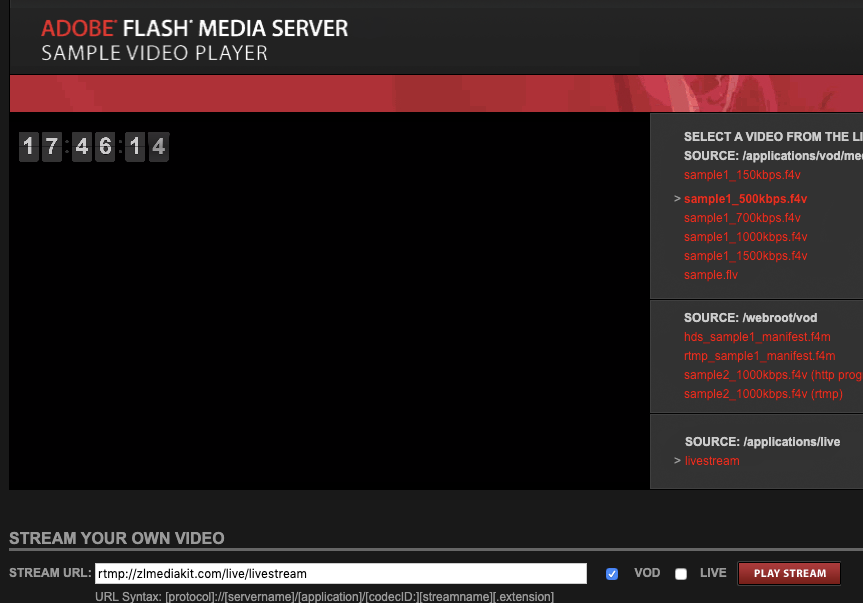Select the hds_sample1_manifest.f4m manifest
Viewport: 863px width, 603px height.
click(x=757, y=336)
